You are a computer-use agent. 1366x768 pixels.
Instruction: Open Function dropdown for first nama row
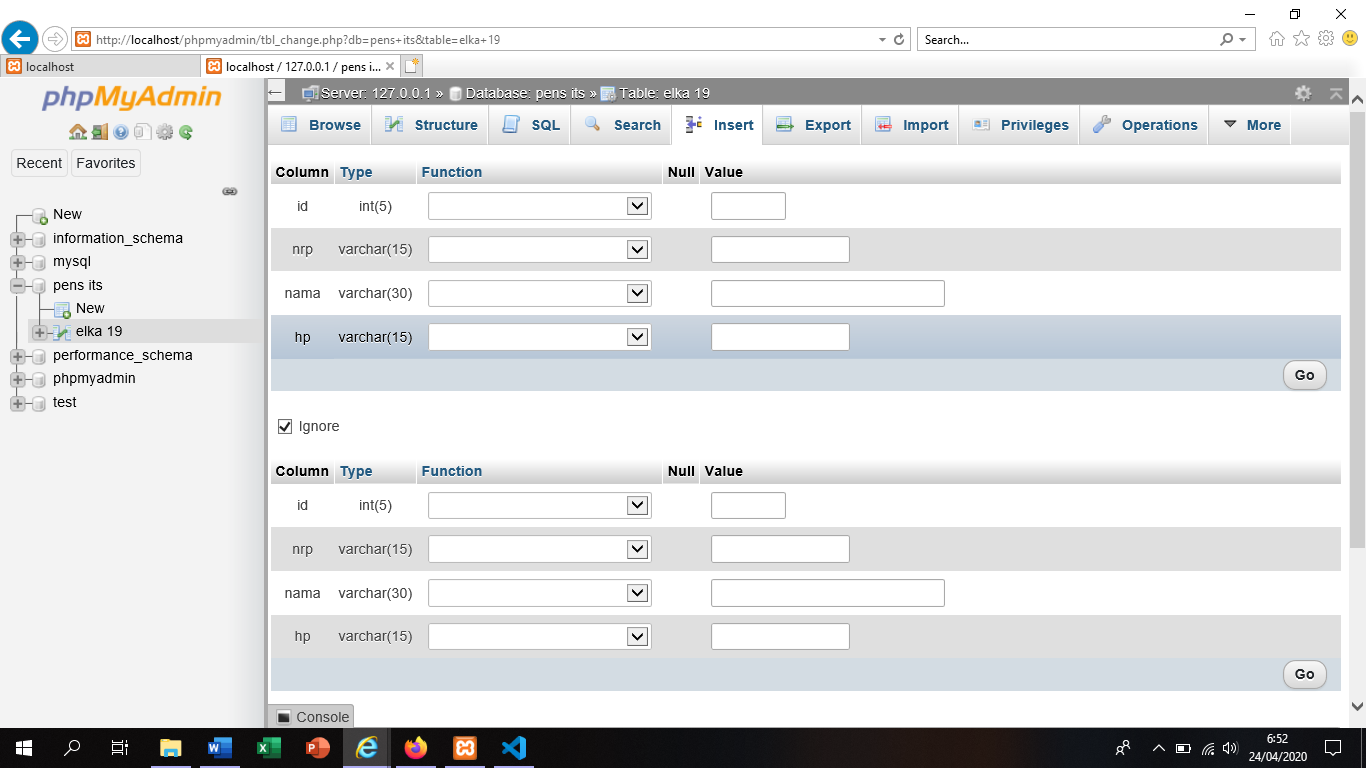pos(540,294)
